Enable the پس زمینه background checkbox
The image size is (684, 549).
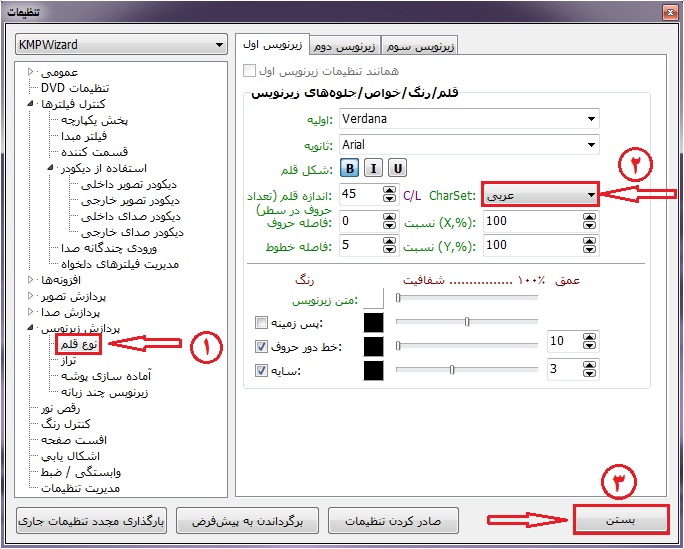[261, 323]
